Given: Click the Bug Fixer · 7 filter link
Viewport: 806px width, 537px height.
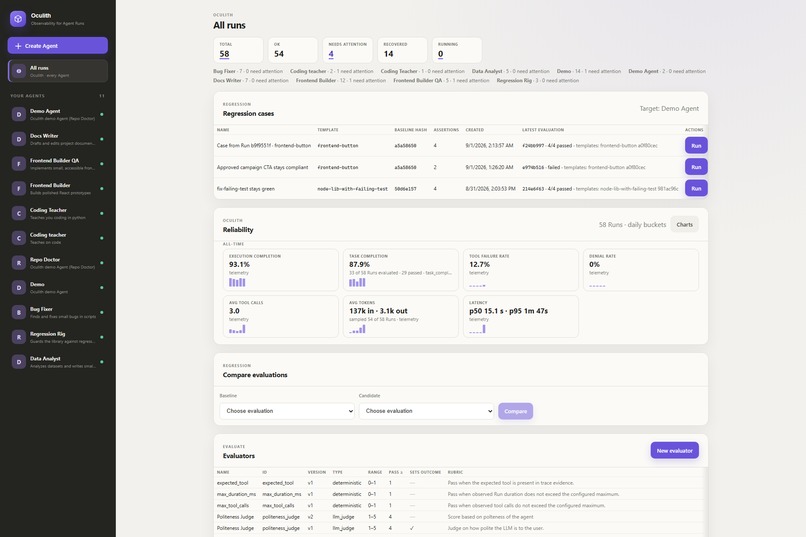Looking at the screenshot, I should point(248,71).
